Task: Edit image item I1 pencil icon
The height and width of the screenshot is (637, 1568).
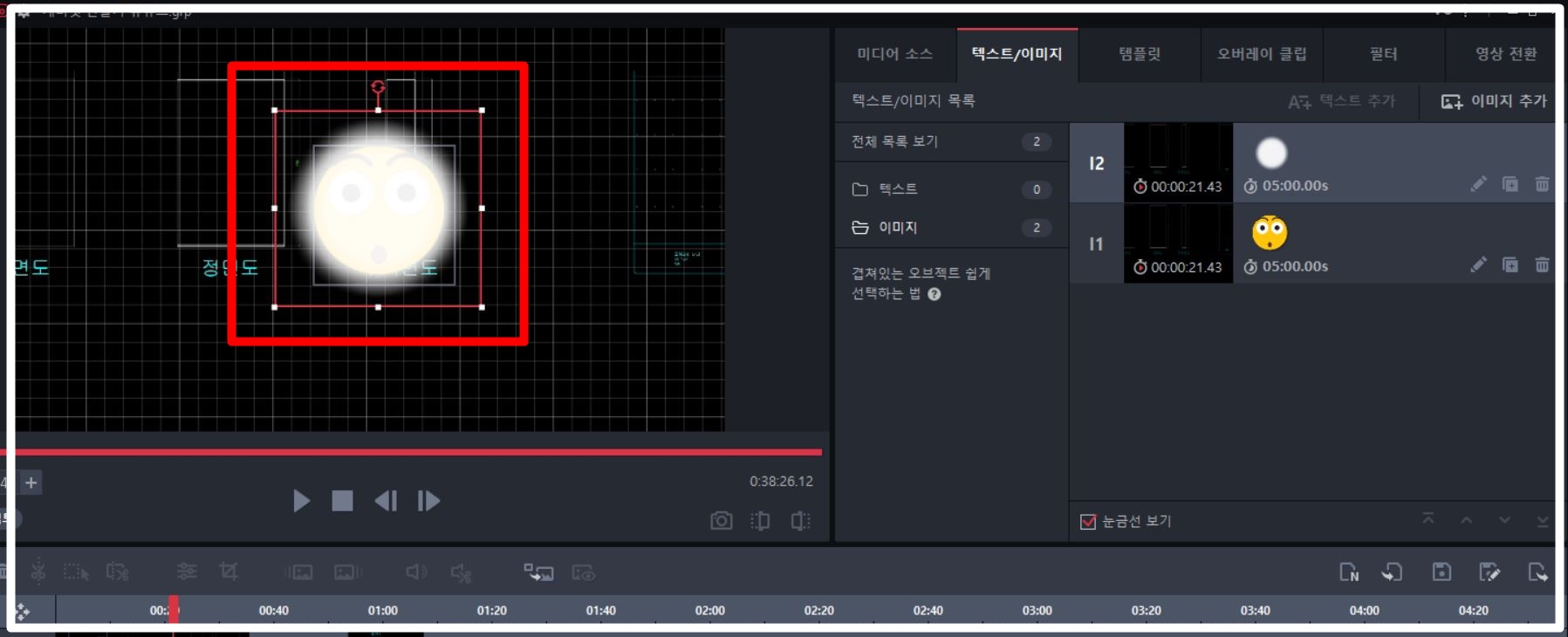Action: pos(1478,264)
